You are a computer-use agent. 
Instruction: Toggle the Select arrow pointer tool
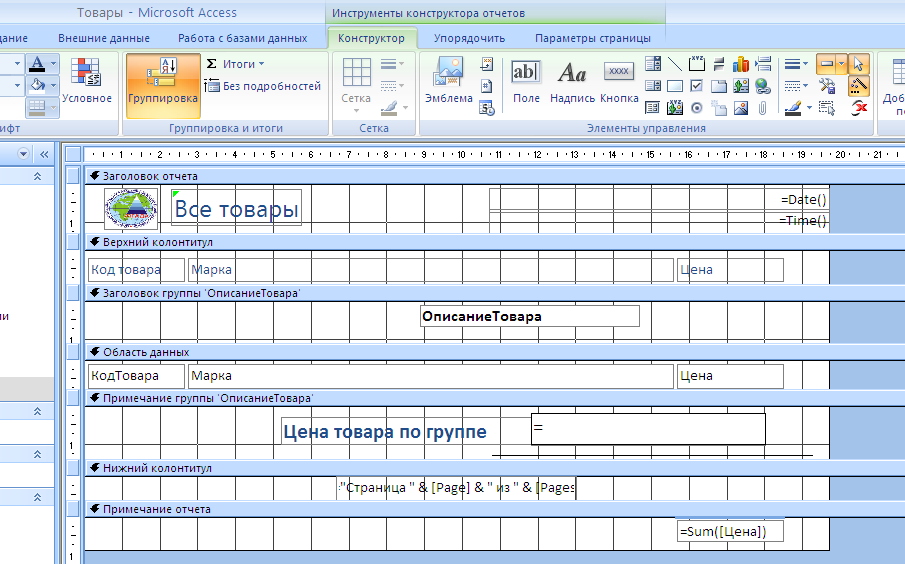click(859, 64)
